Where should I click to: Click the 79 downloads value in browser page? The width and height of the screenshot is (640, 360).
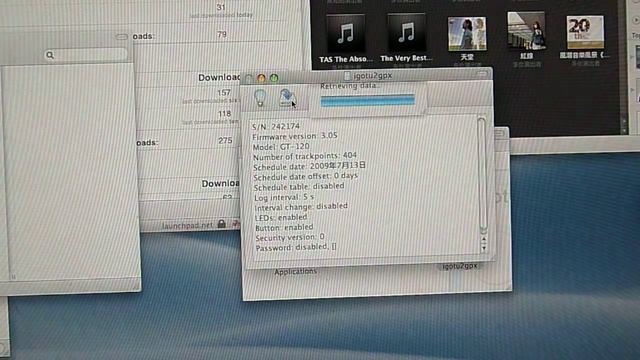click(x=222, y=35)
